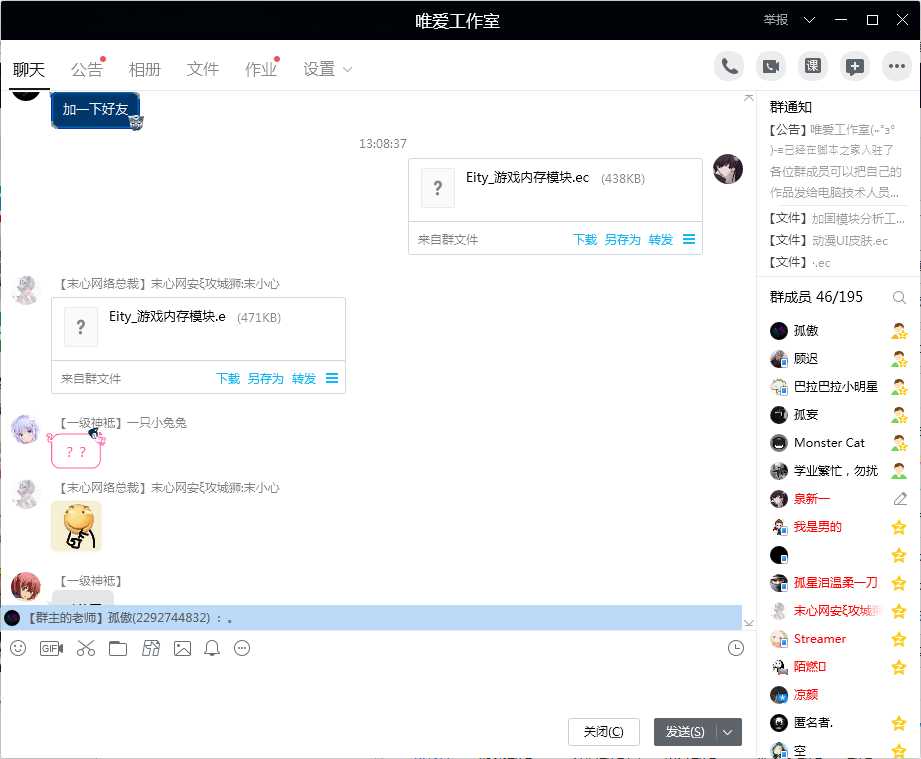Open the more tools circle icon

(242, 648)
